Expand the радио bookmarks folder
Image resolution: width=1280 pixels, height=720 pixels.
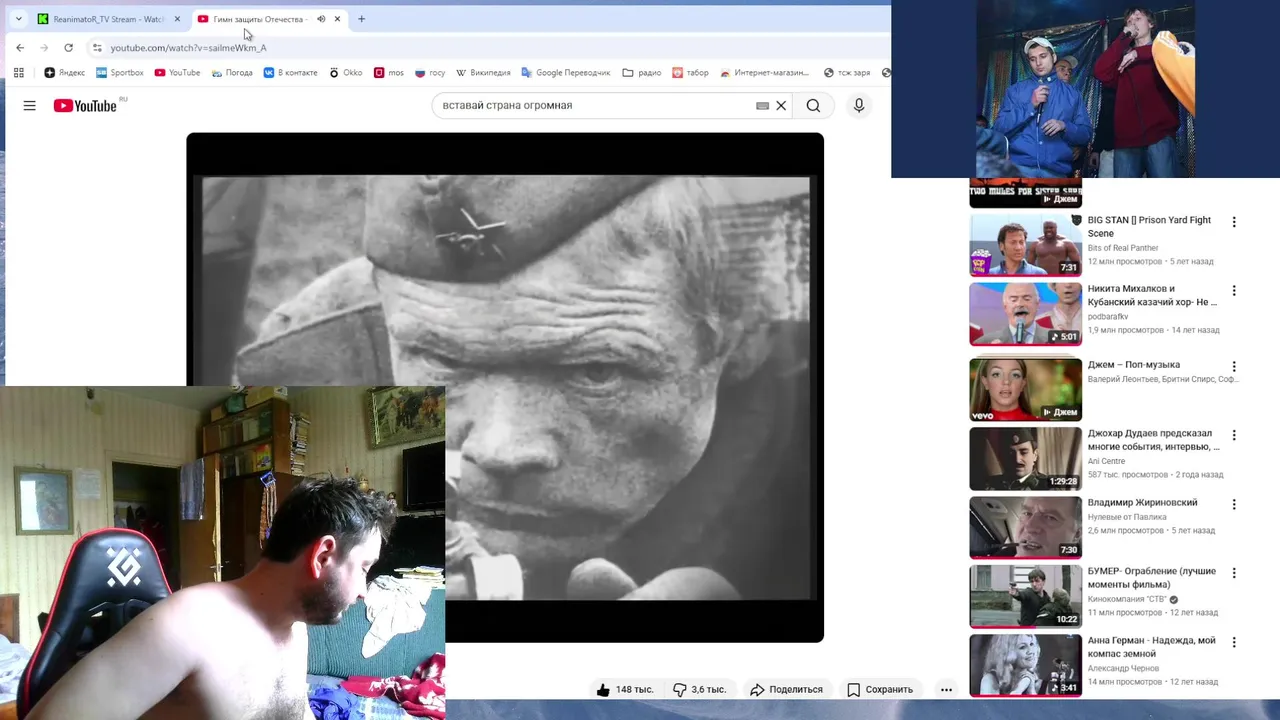[641, 73]
